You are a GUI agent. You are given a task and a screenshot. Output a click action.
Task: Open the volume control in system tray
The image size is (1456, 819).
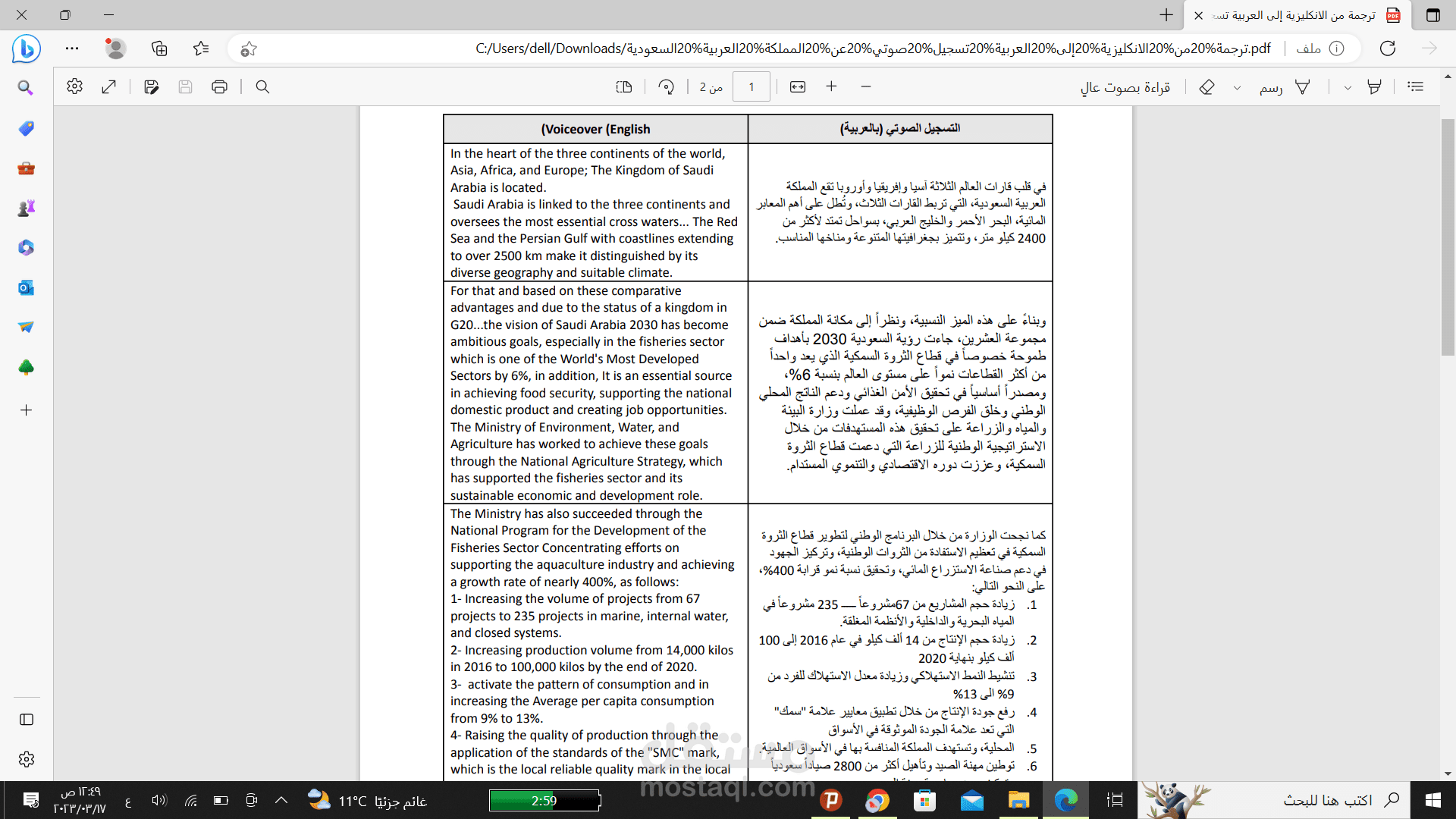coord(158,800)
